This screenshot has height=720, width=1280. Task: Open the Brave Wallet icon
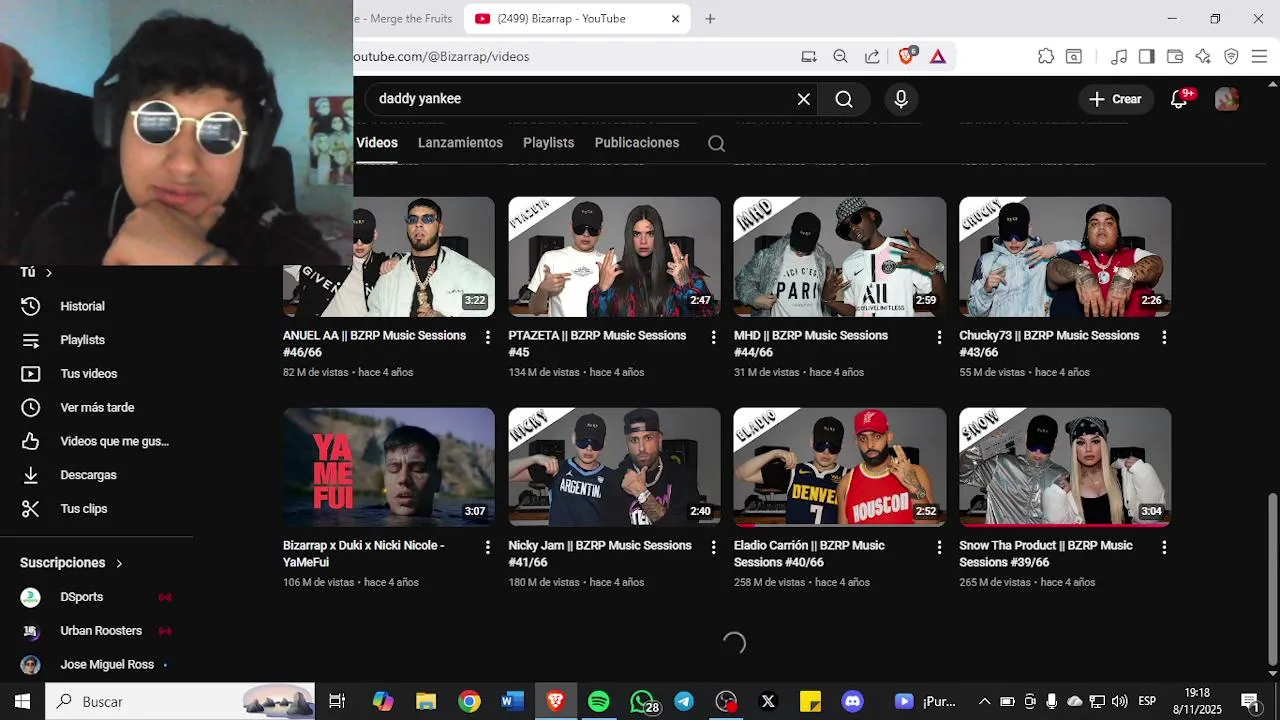point(1175,57)
